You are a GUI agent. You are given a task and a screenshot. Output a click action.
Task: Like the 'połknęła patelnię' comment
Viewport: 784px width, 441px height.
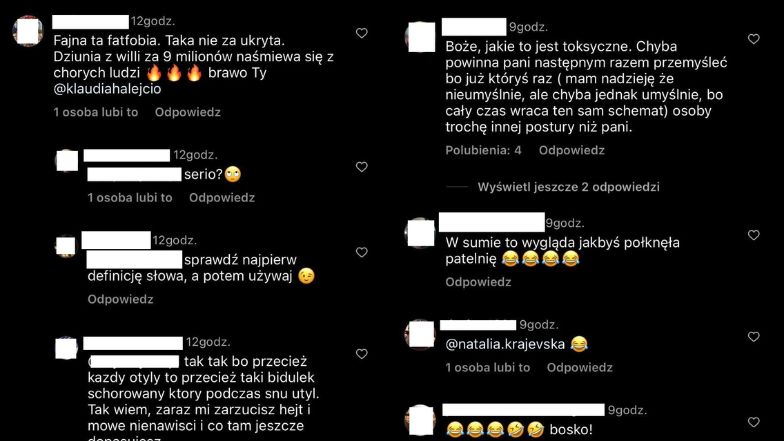(754, 235)
